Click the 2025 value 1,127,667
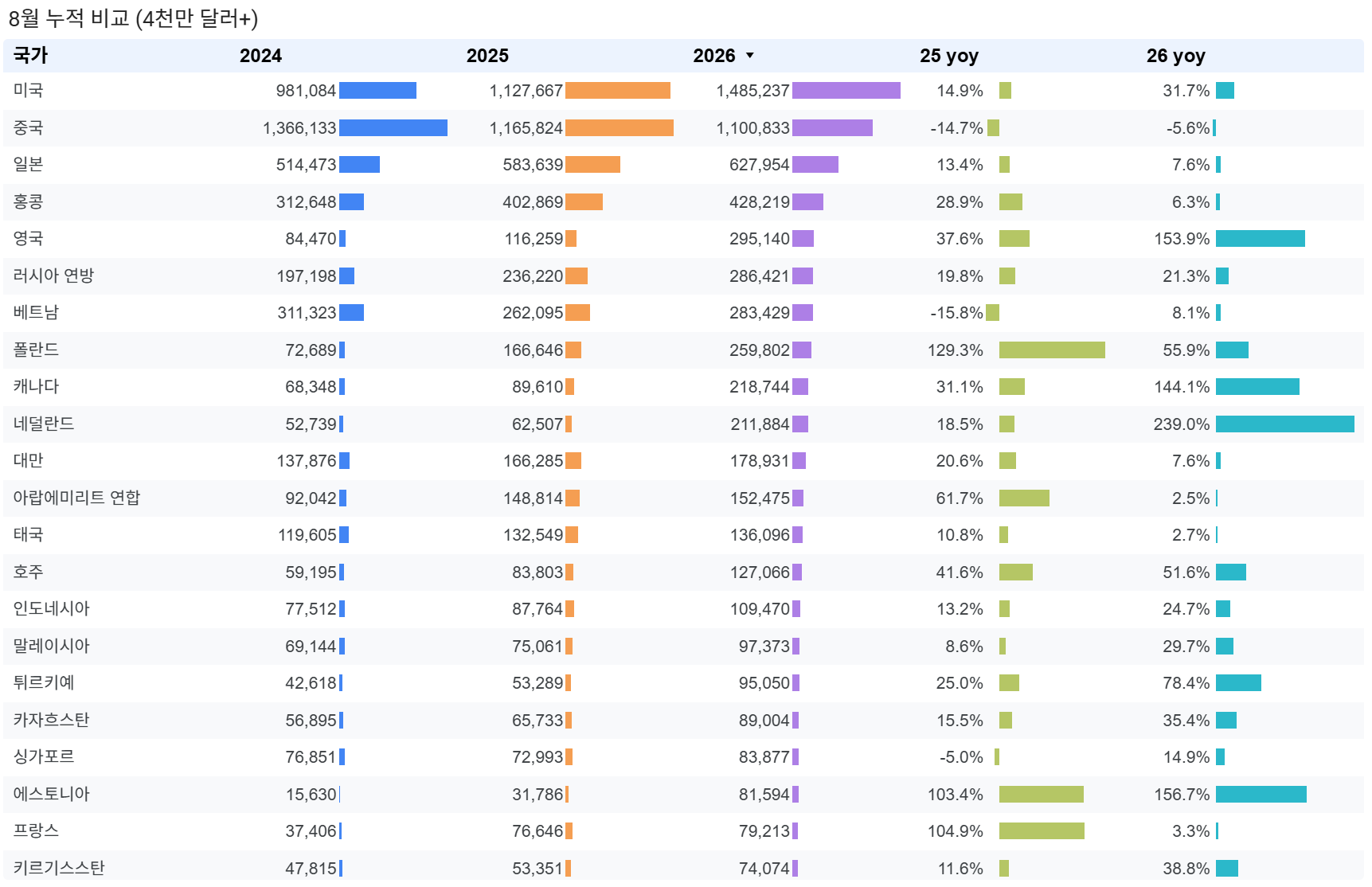Screen dimensions: 1372x887 pyautogui.click(x=526, y=91)
